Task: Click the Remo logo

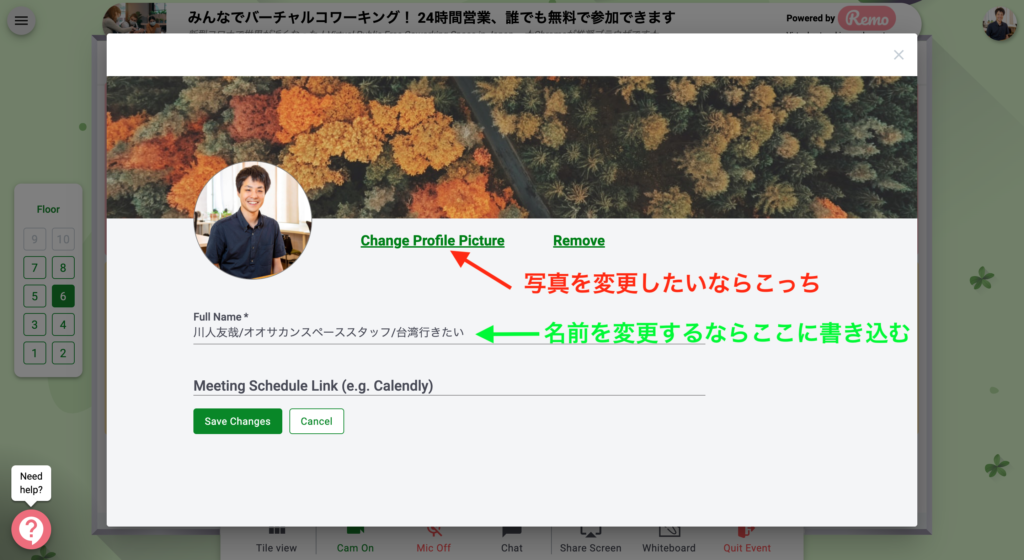Action: pos(866,18)
